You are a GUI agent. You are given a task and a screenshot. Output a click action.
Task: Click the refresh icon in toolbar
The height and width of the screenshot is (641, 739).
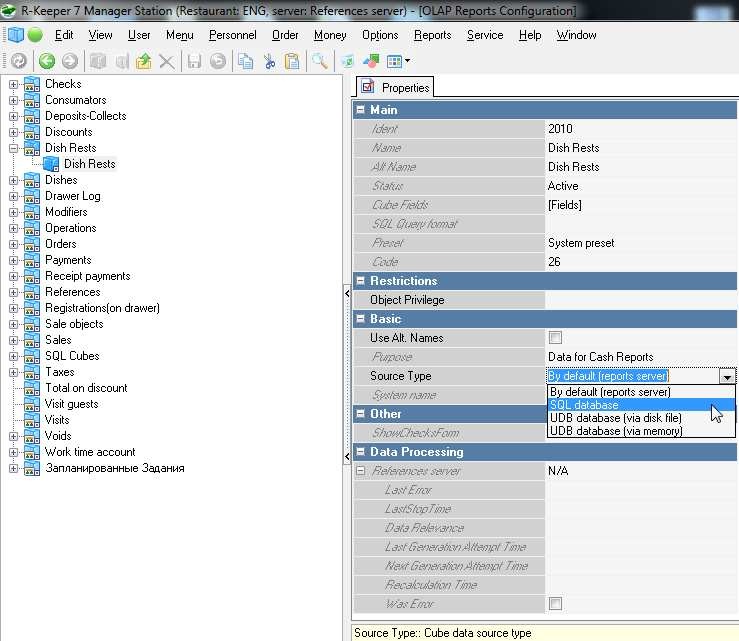(18, 61)
